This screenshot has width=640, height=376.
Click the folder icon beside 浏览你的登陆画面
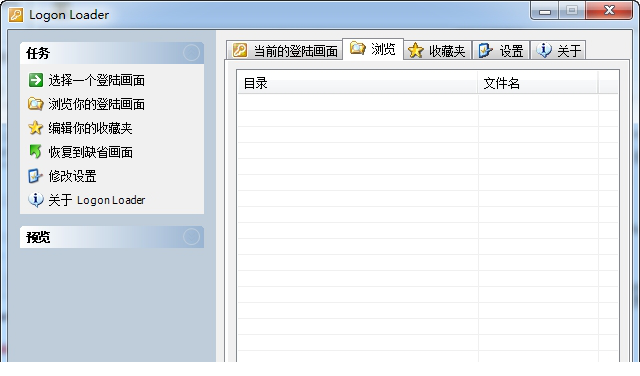[36, 104]
